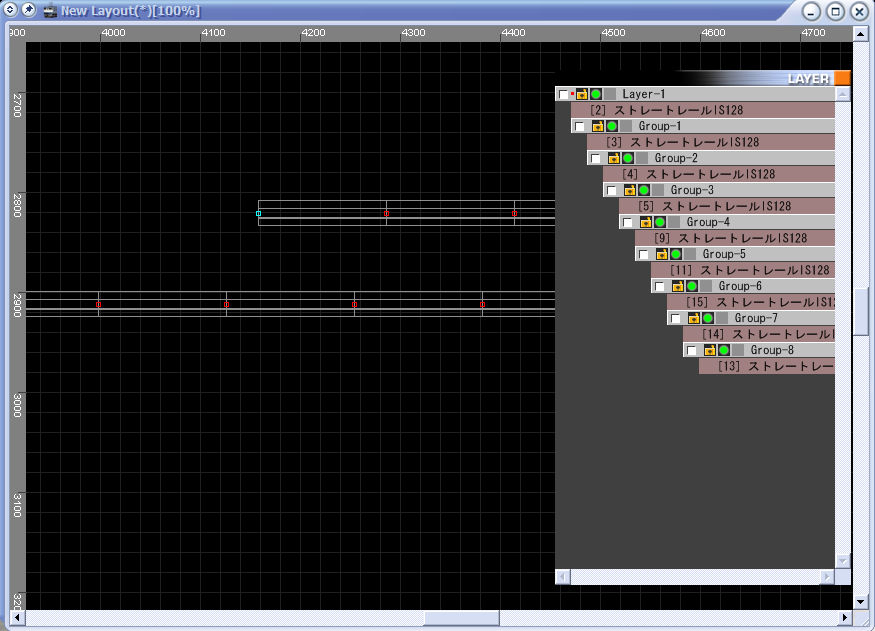Select rail item [11] ストレートレール|S128
This screenshot has height=631, width=875.
[x=743, y=270]
